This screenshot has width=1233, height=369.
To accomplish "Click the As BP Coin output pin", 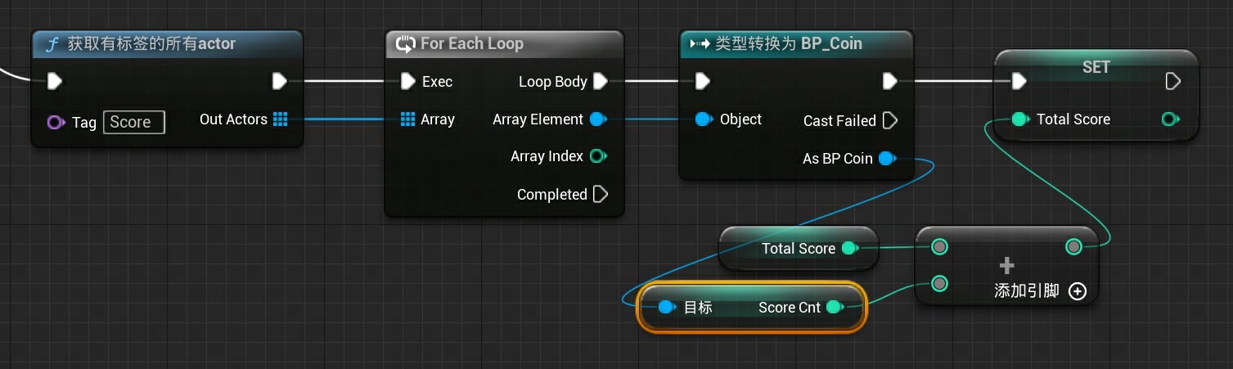I will pos(887,158).
